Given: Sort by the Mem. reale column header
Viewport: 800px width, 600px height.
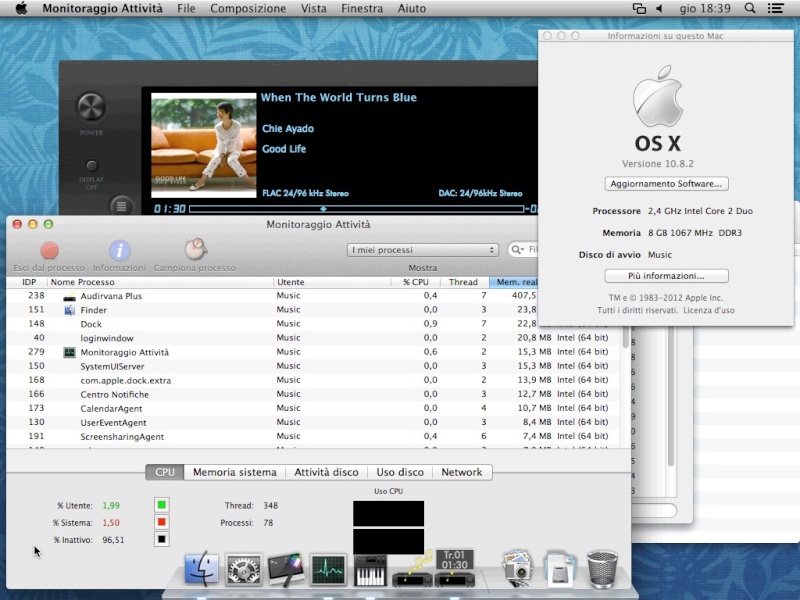Looking at the screenshot, I should pyautogui.click(x=516, y=282).
